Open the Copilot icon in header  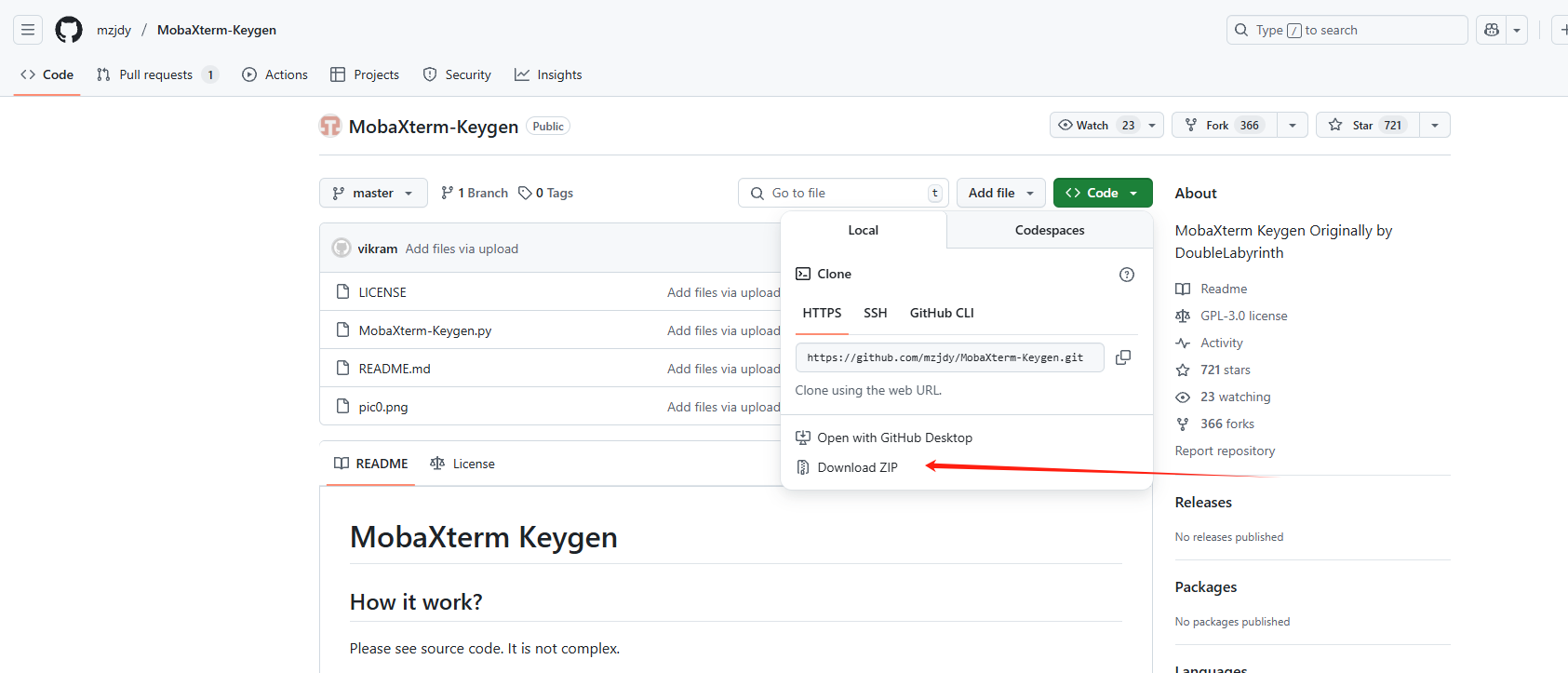[1492, 30]
